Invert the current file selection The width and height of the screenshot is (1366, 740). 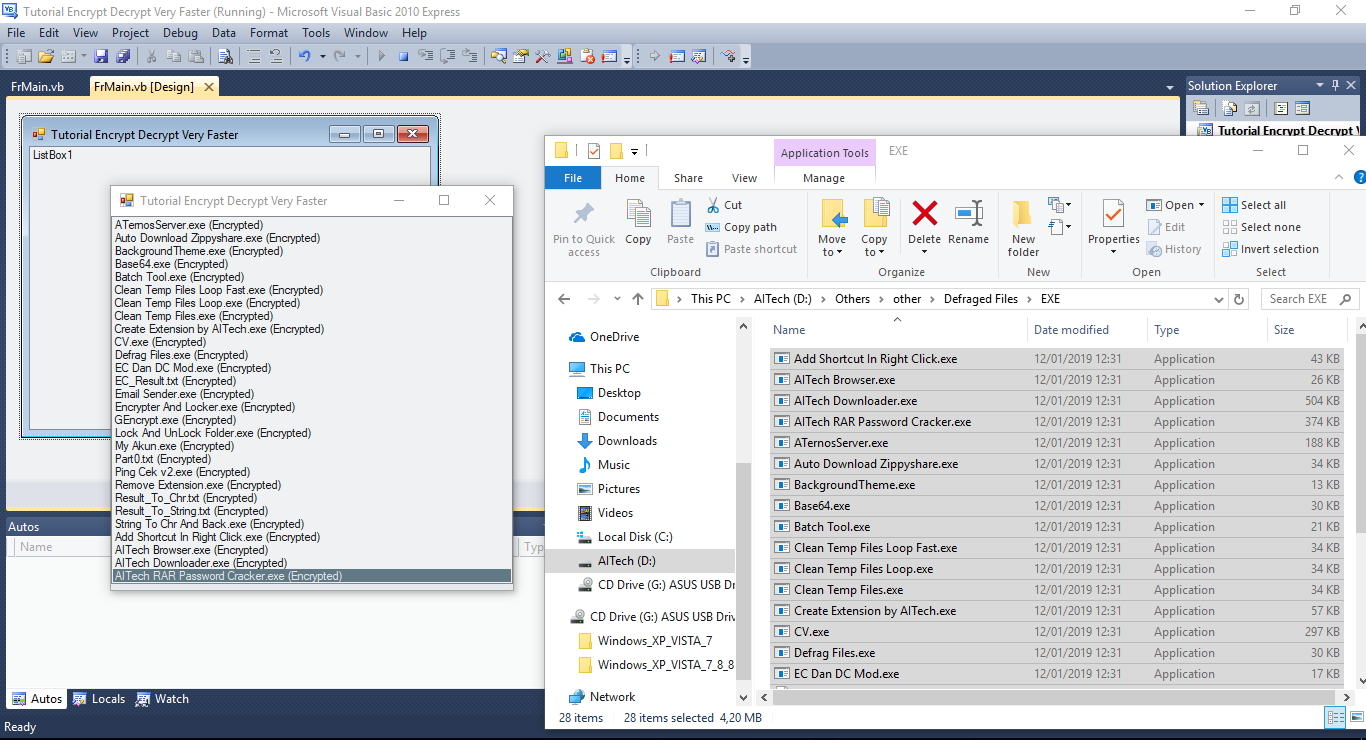click(x=1271, y=248)
